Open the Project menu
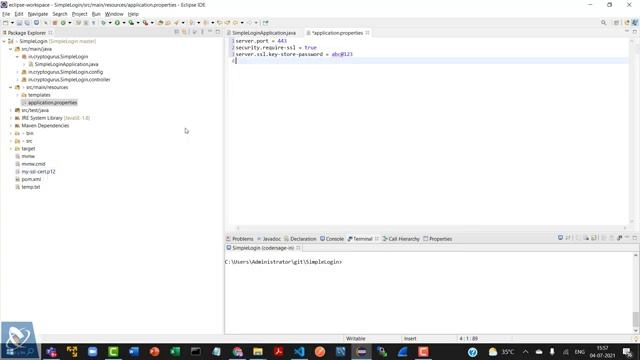 point(80,14)
